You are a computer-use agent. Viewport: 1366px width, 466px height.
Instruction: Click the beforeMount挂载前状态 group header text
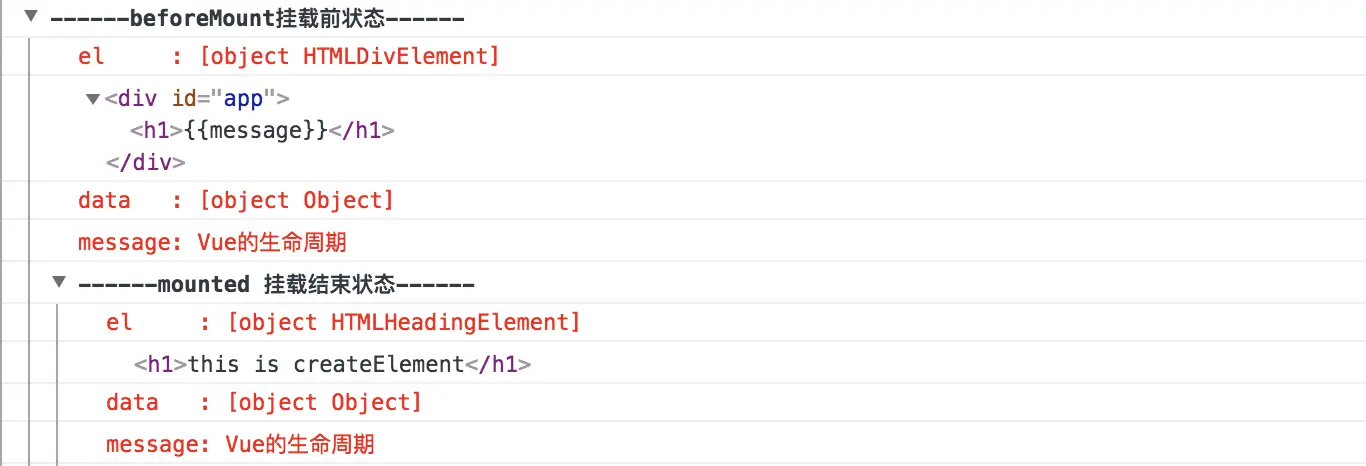pyautogui.click(x=257, y=18)
